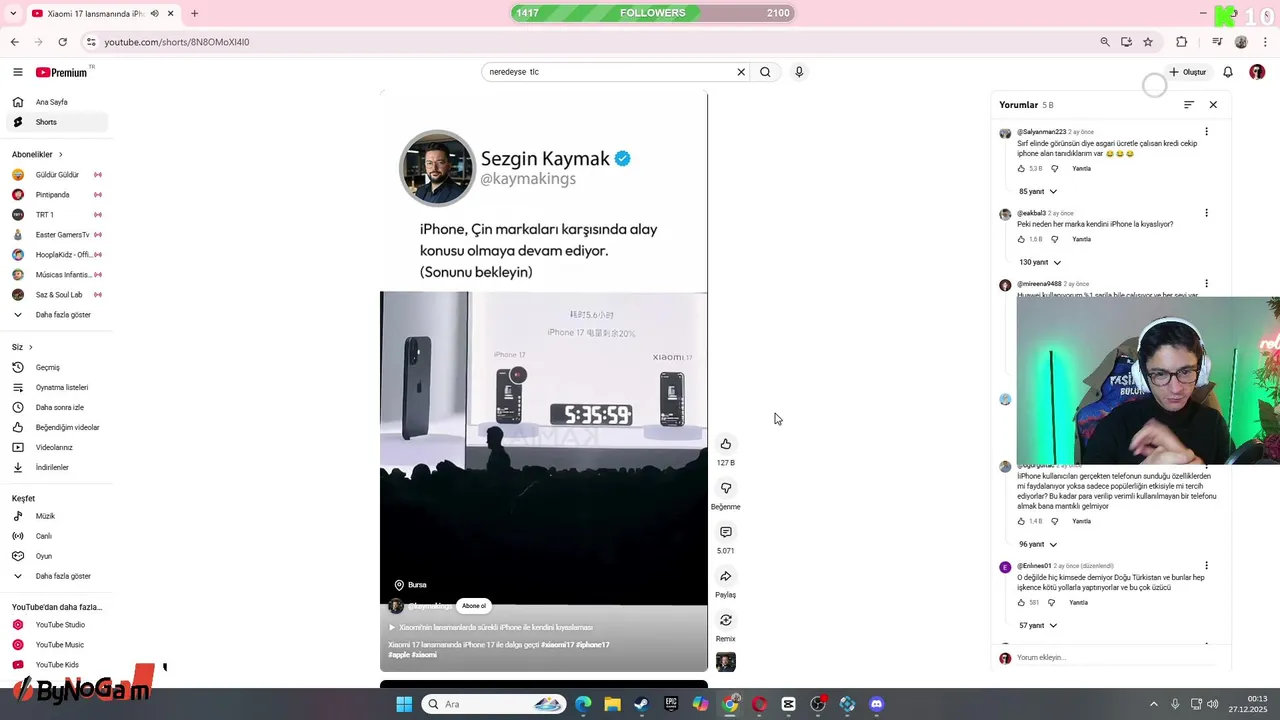The height and width of the screenshot is (720, 1280).
Task: Click the browser address bar URL
Action: coord(177,42)
